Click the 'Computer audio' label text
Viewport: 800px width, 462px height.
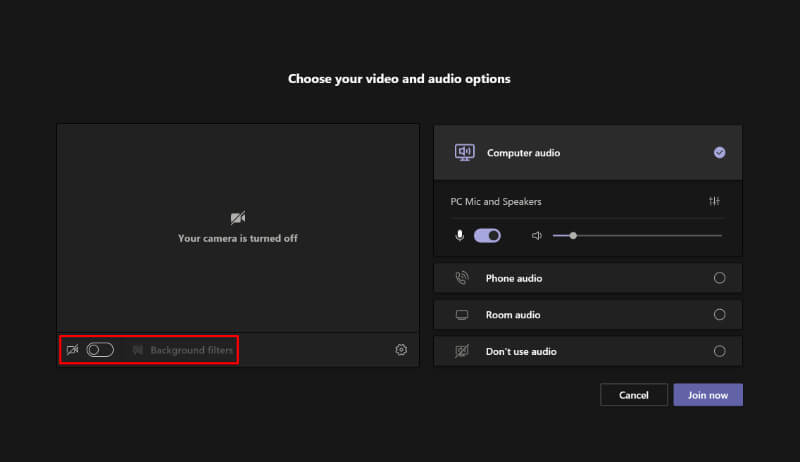click(523, 153)
